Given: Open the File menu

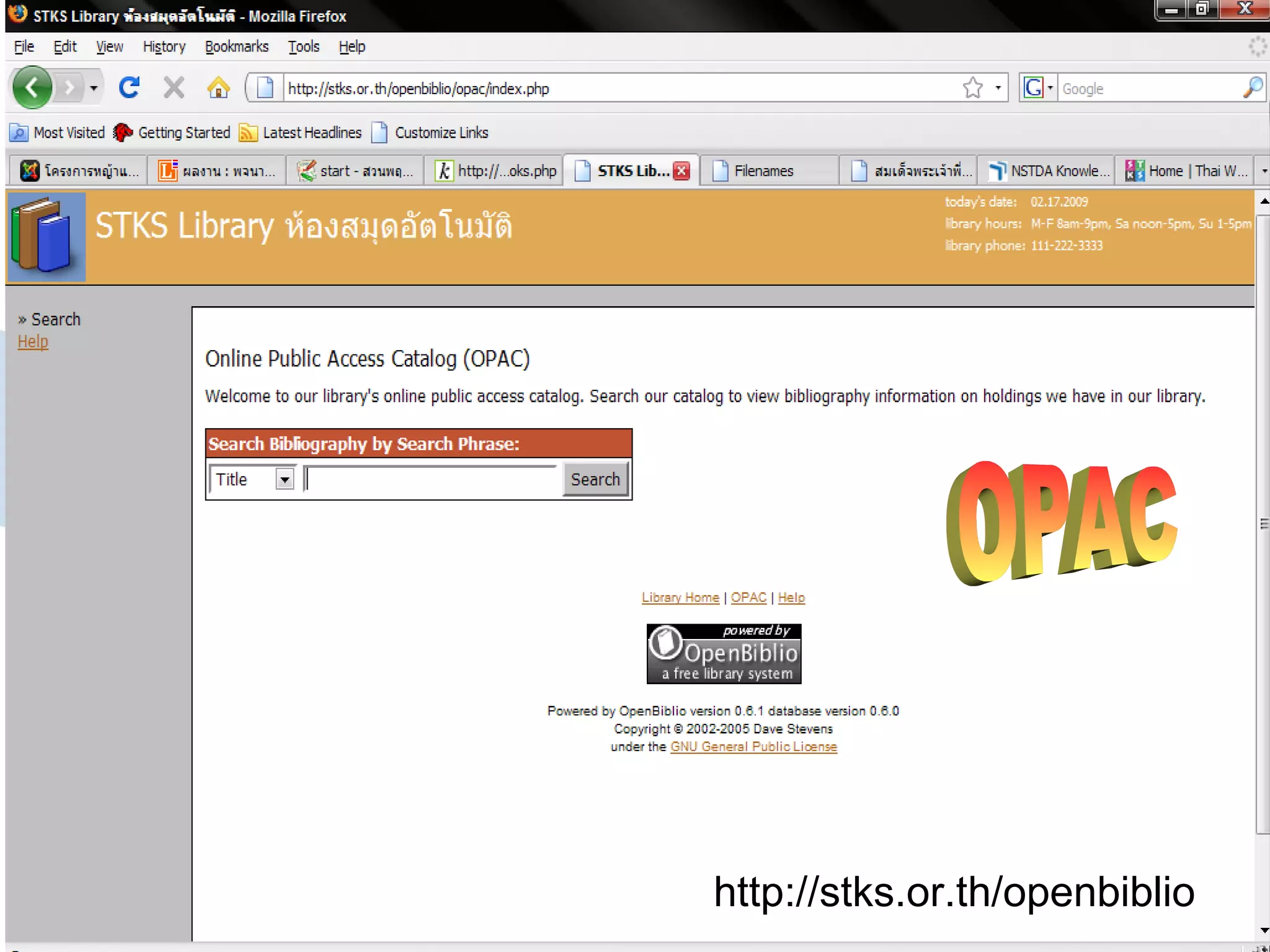Looking at the screenshot, I should click(x=24, y=46).
